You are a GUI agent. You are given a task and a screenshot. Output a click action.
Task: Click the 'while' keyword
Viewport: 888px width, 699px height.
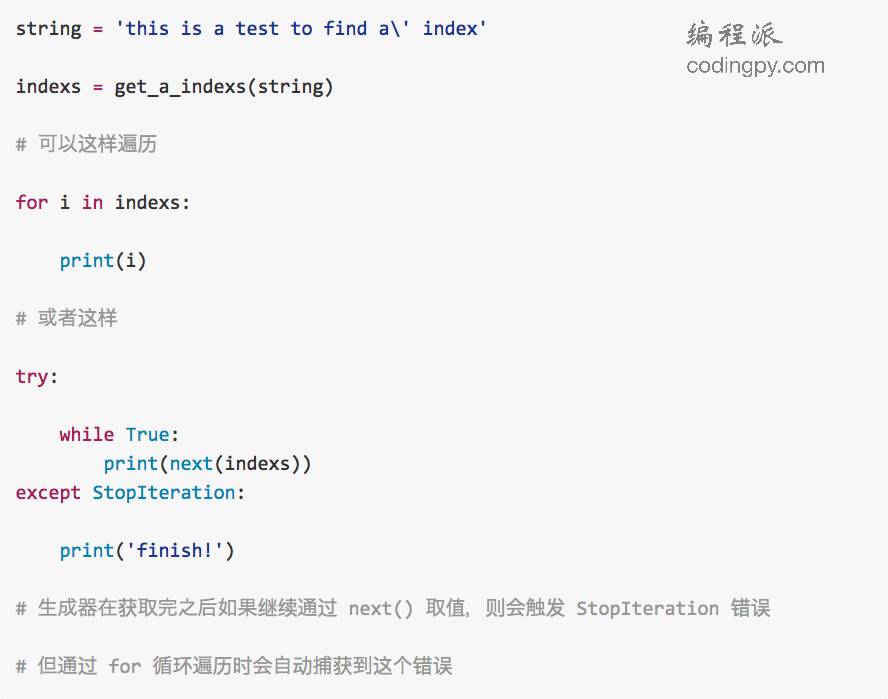pyautogui.click(x=87, y=434)
